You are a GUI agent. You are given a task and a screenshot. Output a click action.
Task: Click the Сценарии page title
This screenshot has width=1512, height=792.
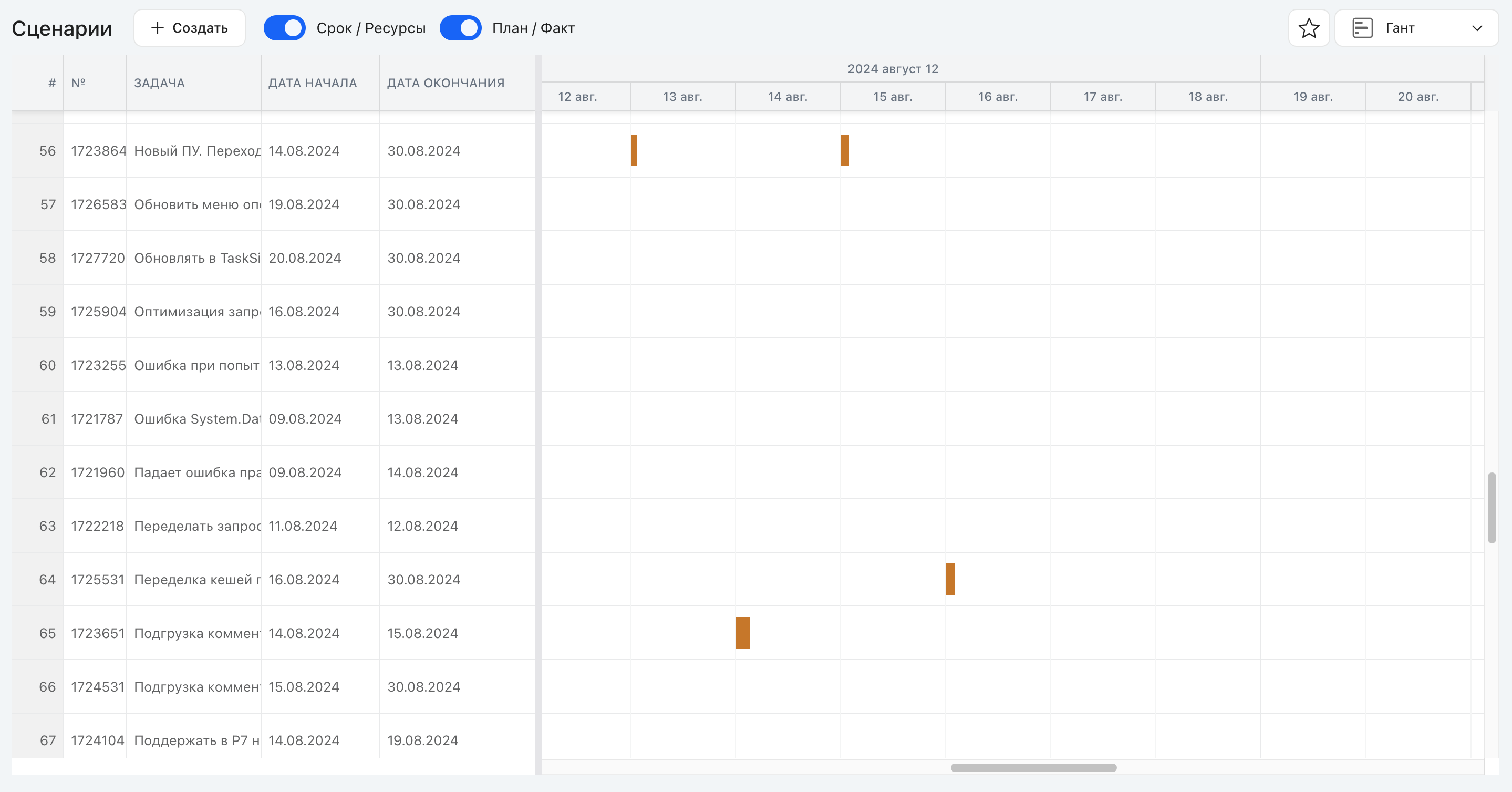(x=61, y=28)
